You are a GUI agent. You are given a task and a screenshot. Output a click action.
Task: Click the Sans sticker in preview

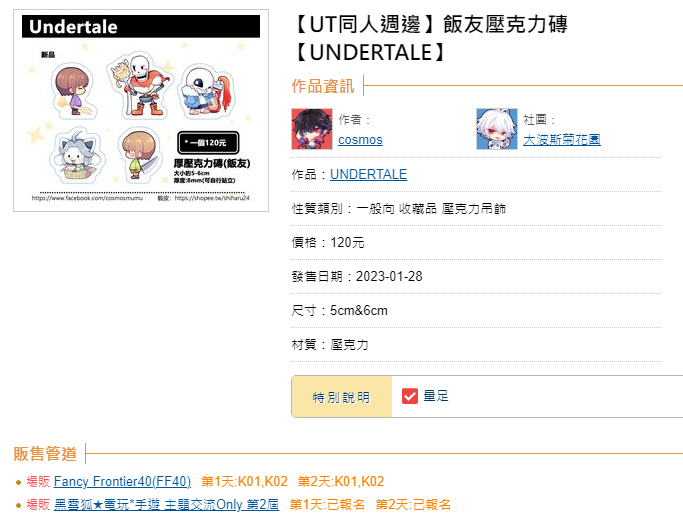pos(206,92)
